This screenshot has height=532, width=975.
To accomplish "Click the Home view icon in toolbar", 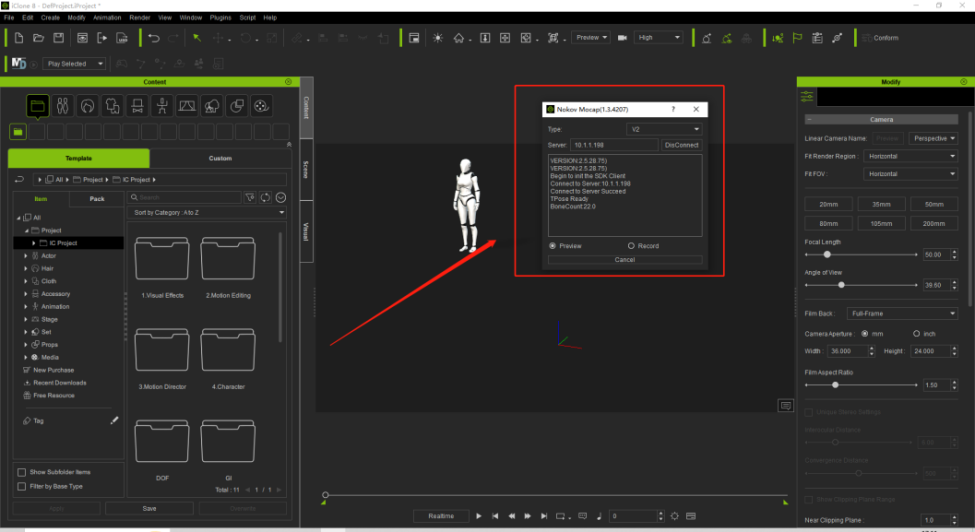I will 459,38.
